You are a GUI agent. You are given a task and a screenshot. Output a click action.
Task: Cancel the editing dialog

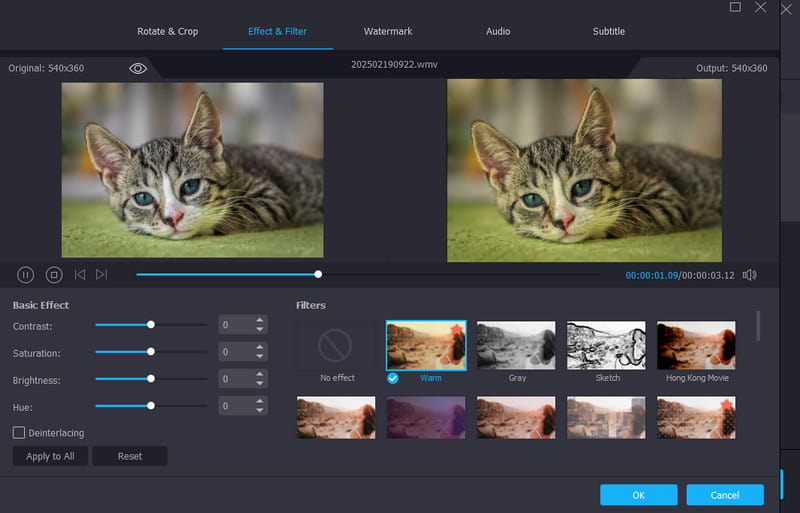click(x=724, y=495)
